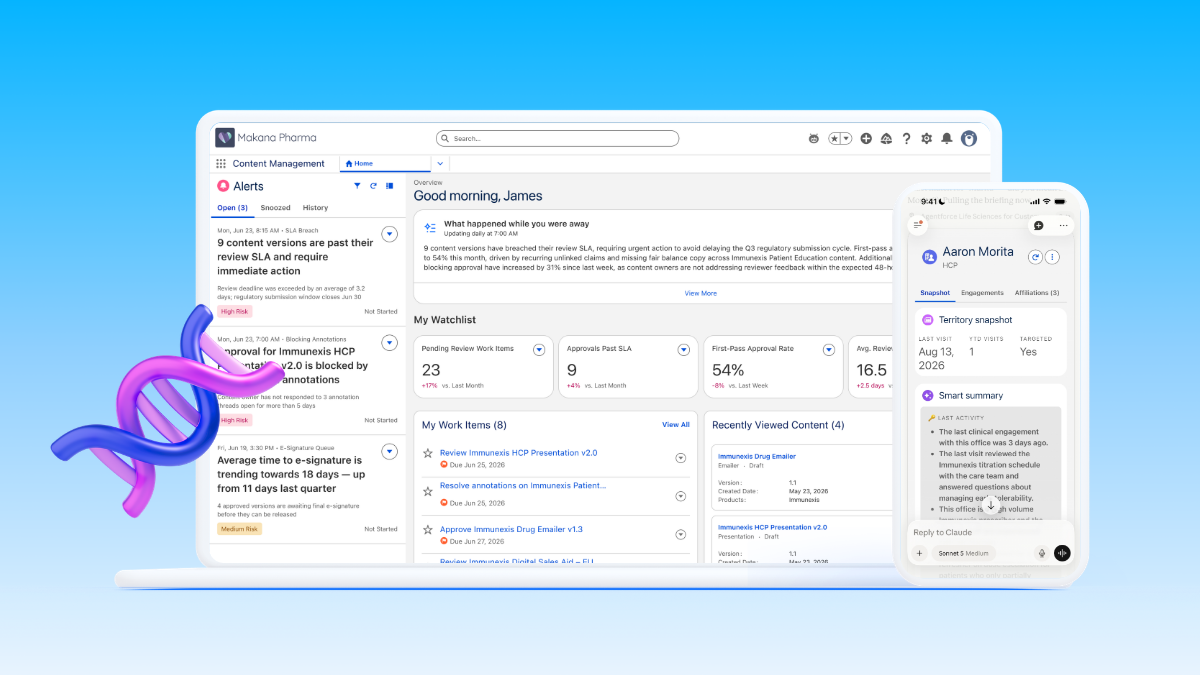Open Aaron Morita vertical options menu
The image size is (1200, 675).
(x=1052, y=257)
